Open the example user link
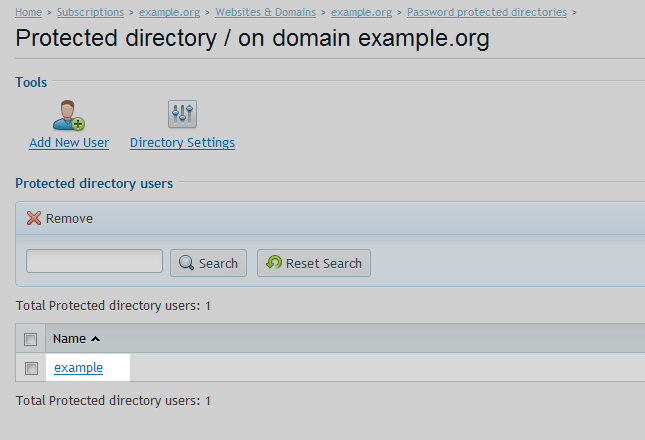Screen dimensions: 645x440 click(x=79, y=367)
